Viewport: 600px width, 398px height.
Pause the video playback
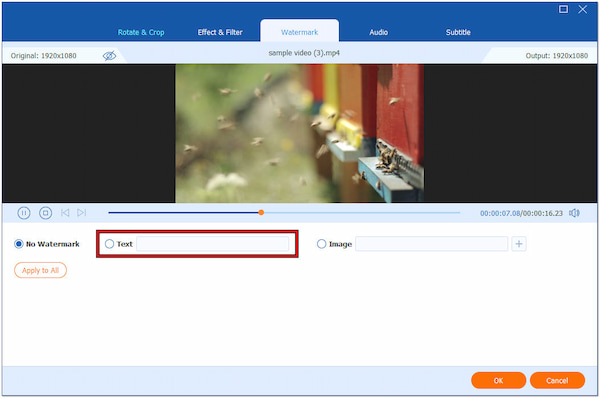[24, 213]
